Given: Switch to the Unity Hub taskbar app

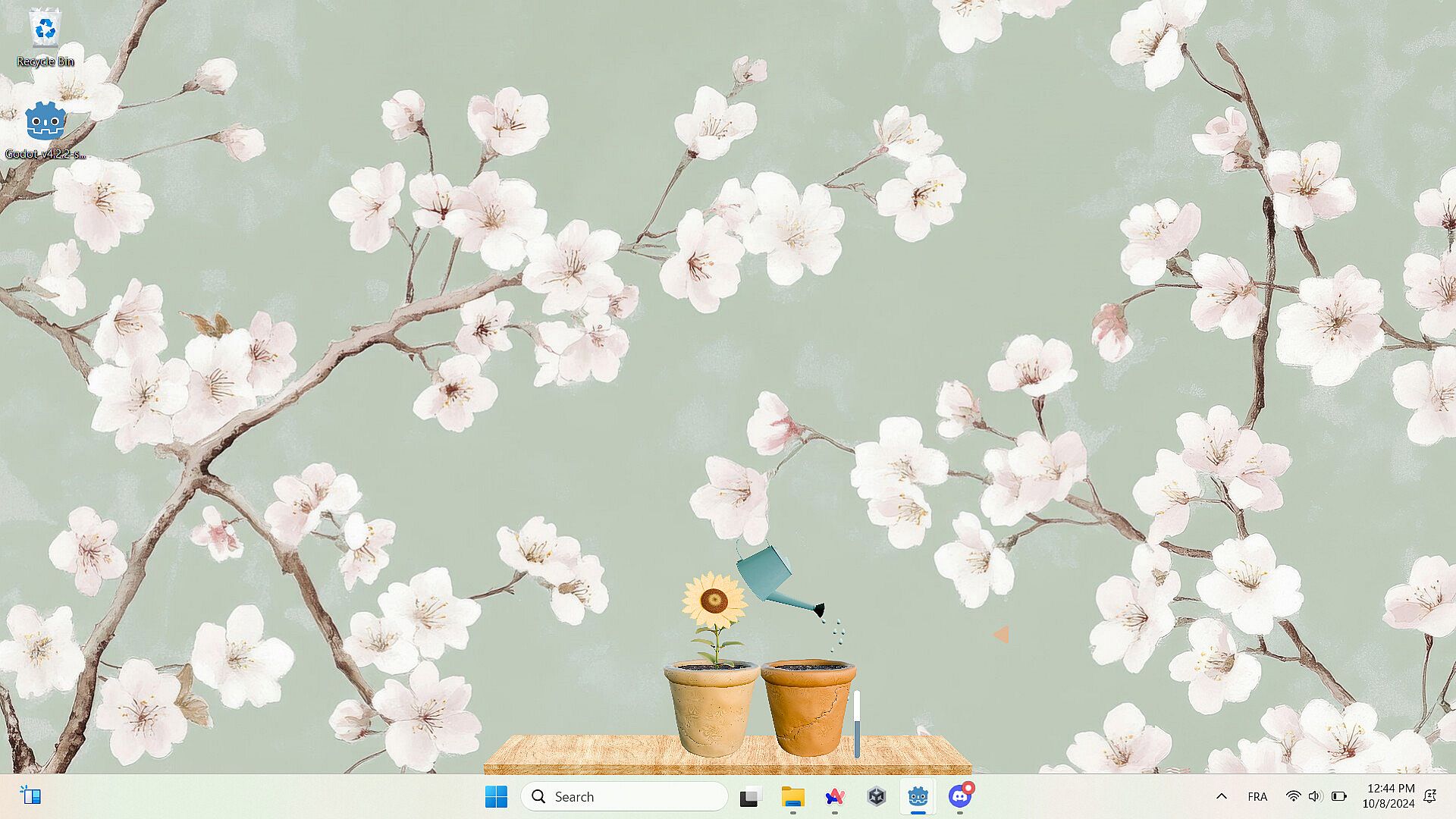Looking at the screenshot, I should [877, 796].
